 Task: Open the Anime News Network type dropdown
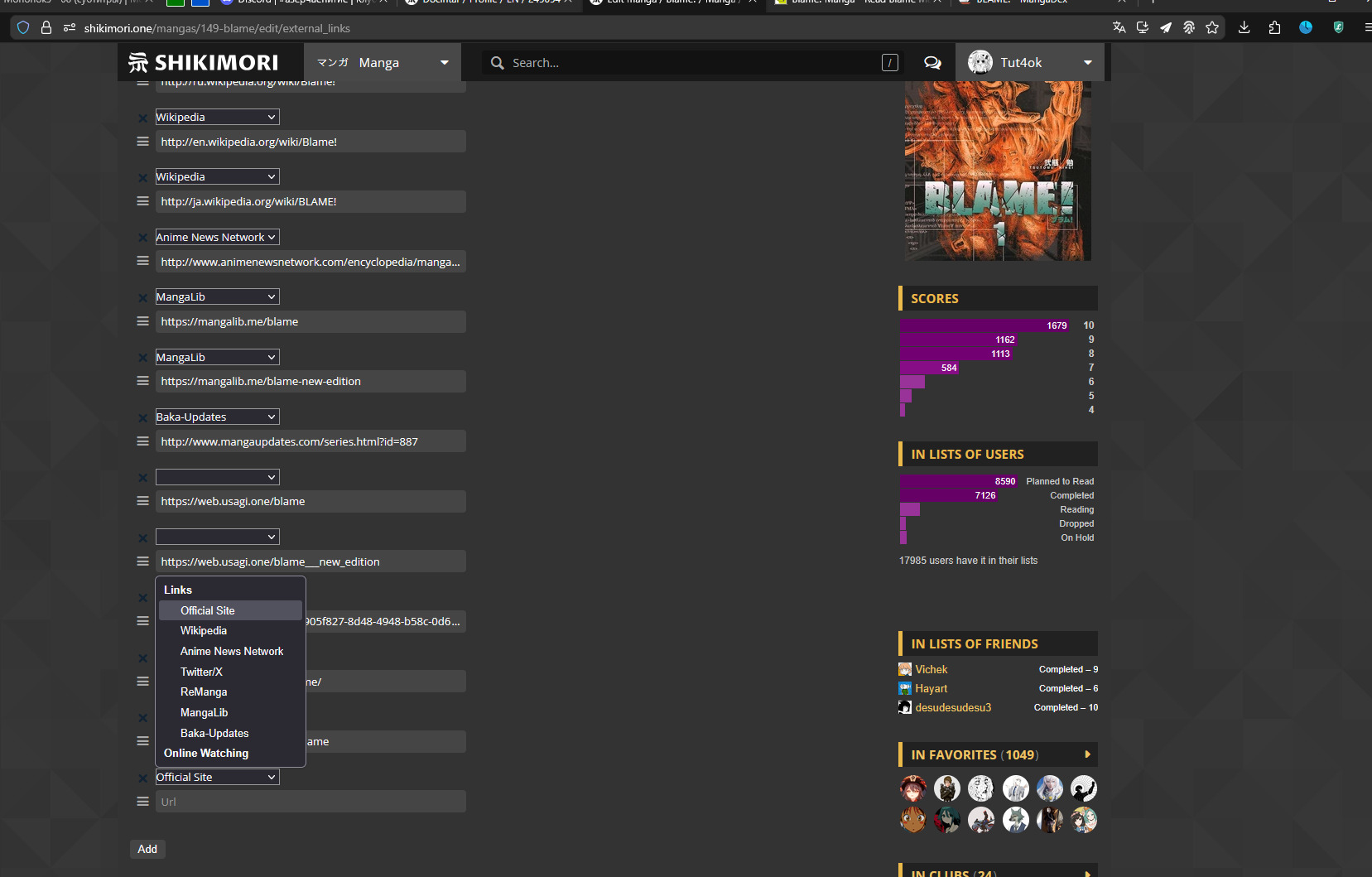pyautogui.click(x=217, y=237)
